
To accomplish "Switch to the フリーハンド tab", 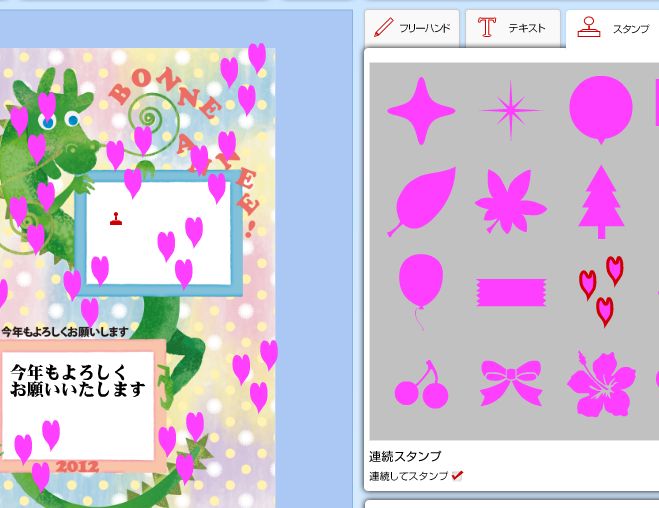I will [412, 28].
